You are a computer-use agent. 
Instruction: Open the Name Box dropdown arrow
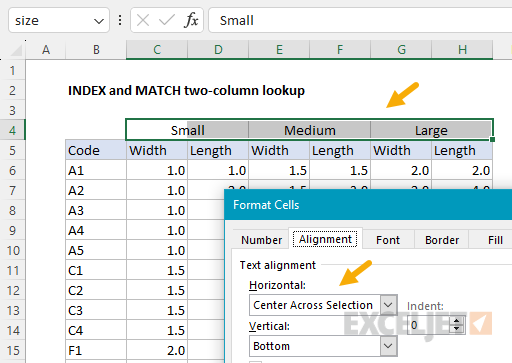click(99, 21)
